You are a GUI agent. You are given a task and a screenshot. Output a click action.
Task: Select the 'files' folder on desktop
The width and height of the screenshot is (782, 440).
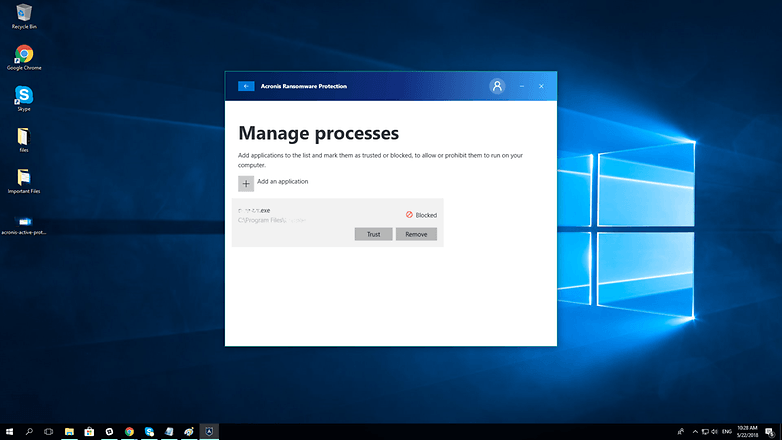[24, 136]
